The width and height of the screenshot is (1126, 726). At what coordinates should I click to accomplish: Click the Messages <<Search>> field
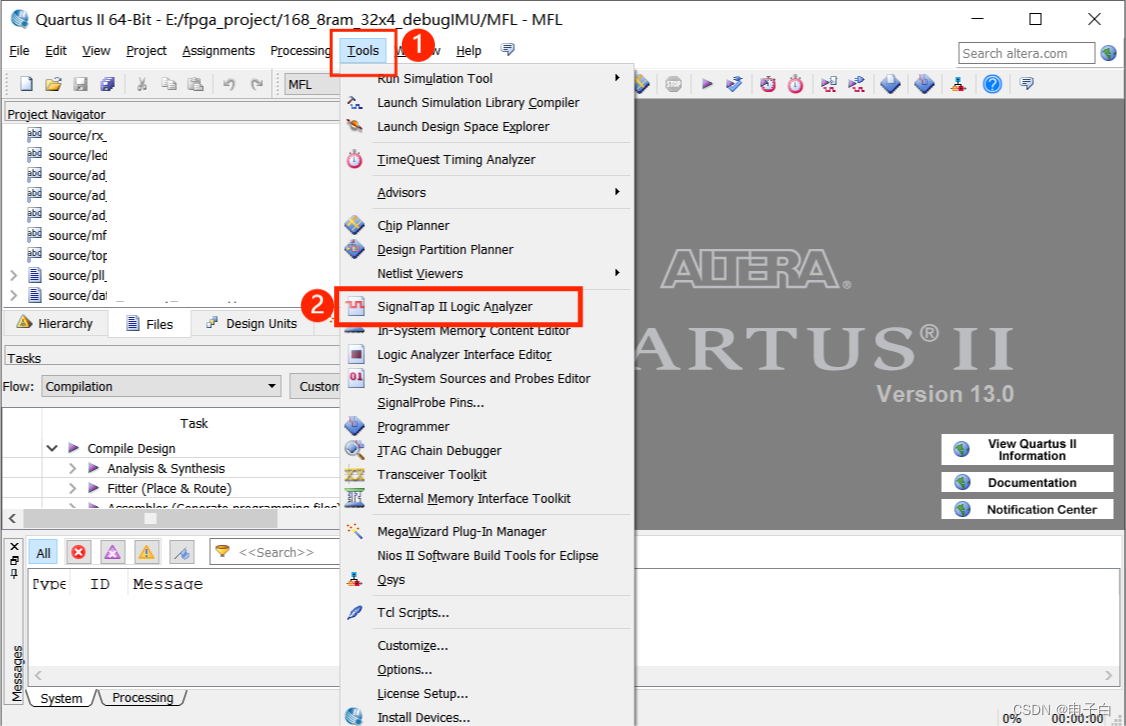point(275,552)
